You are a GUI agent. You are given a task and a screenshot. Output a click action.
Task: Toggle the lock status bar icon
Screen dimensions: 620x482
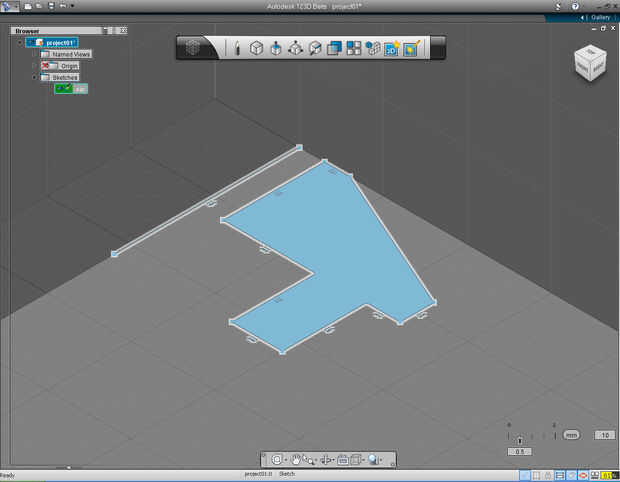point(548,476)
